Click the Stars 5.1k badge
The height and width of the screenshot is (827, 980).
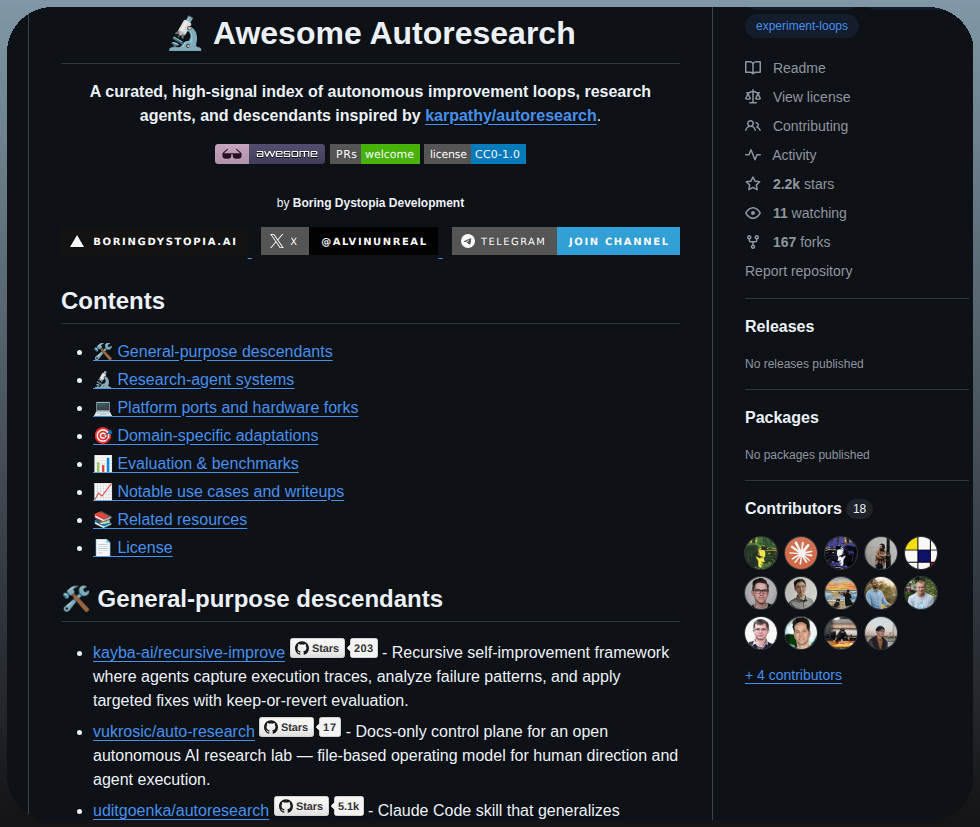[319, 806]
